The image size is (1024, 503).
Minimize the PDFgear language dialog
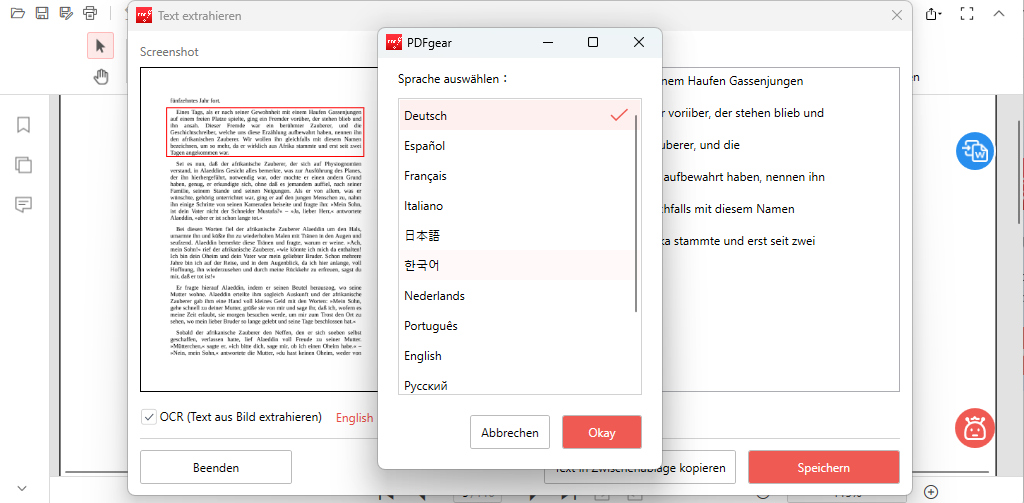(547, 42)
